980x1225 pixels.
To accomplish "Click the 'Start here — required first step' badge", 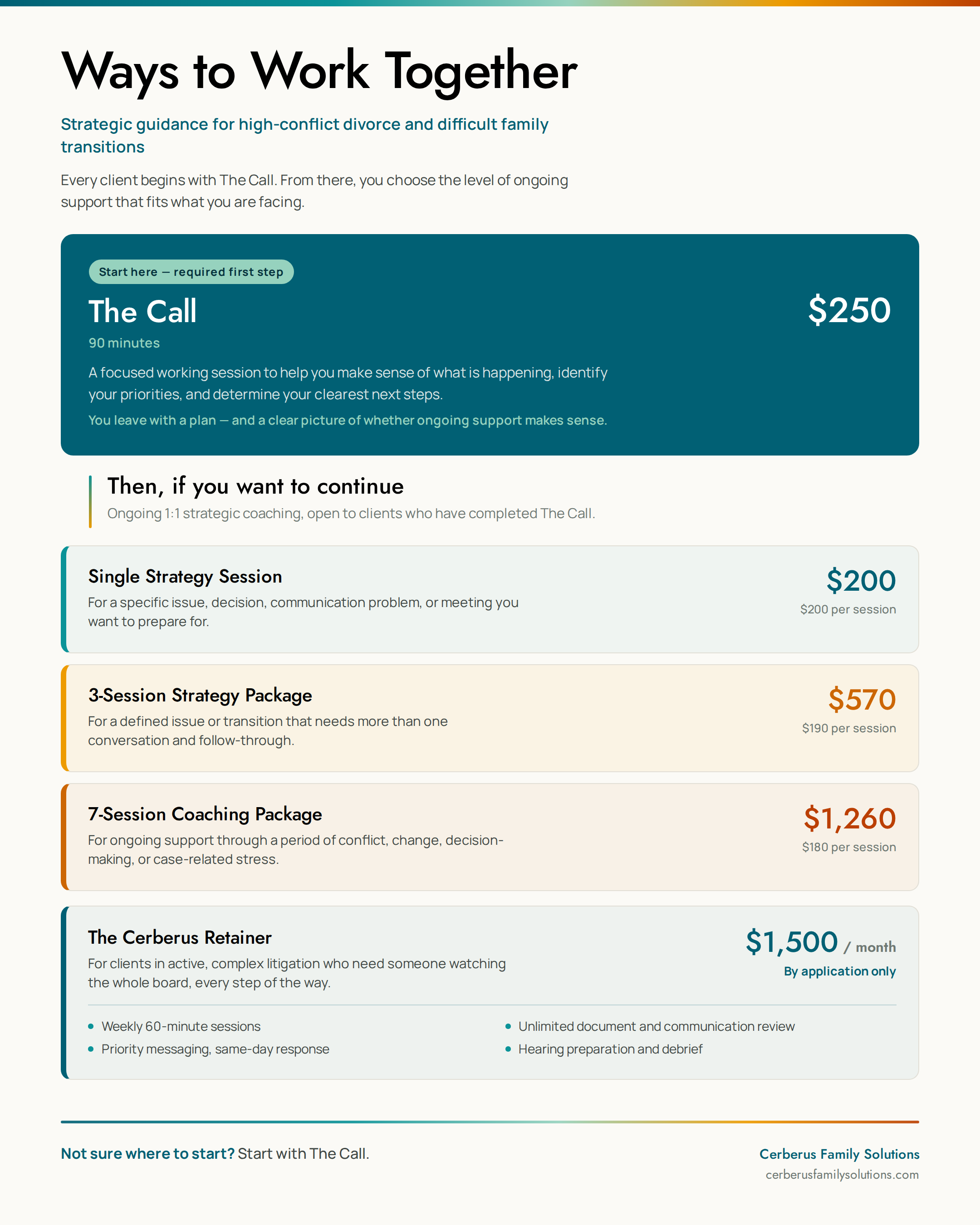I will pos(191,272).
